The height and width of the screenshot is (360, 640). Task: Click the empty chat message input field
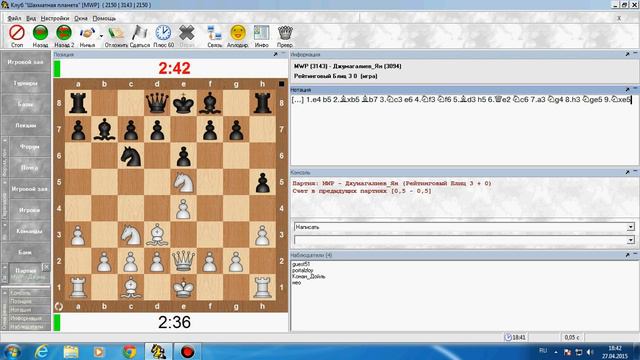(461, 240)
